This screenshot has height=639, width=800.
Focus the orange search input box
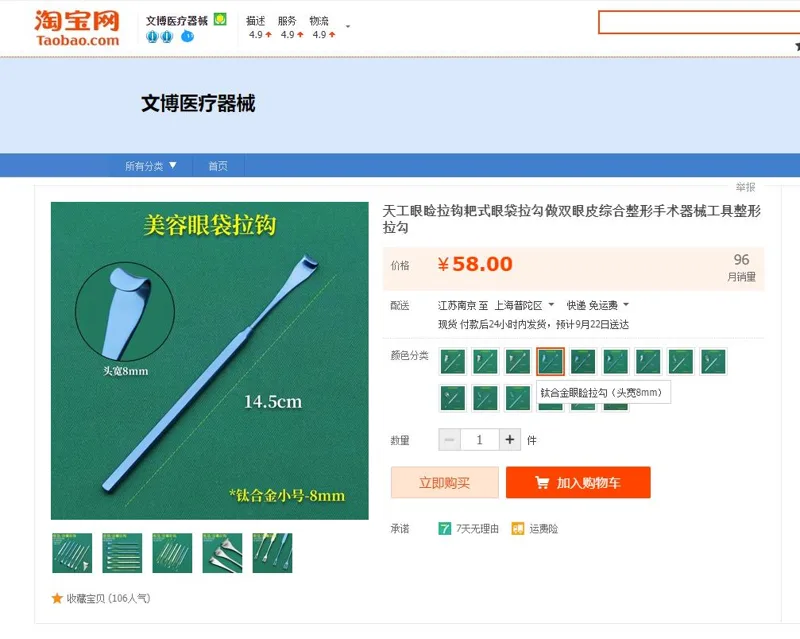pos(699,22)
